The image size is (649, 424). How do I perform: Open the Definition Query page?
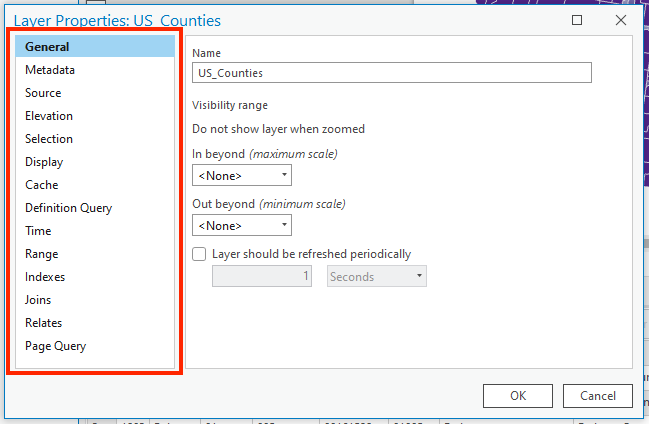pos(95,207)
